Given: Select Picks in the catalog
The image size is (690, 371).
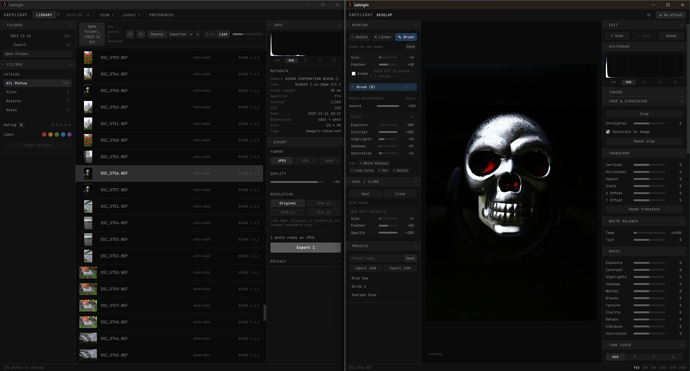Looking at the screenshot, I should 37,92.
